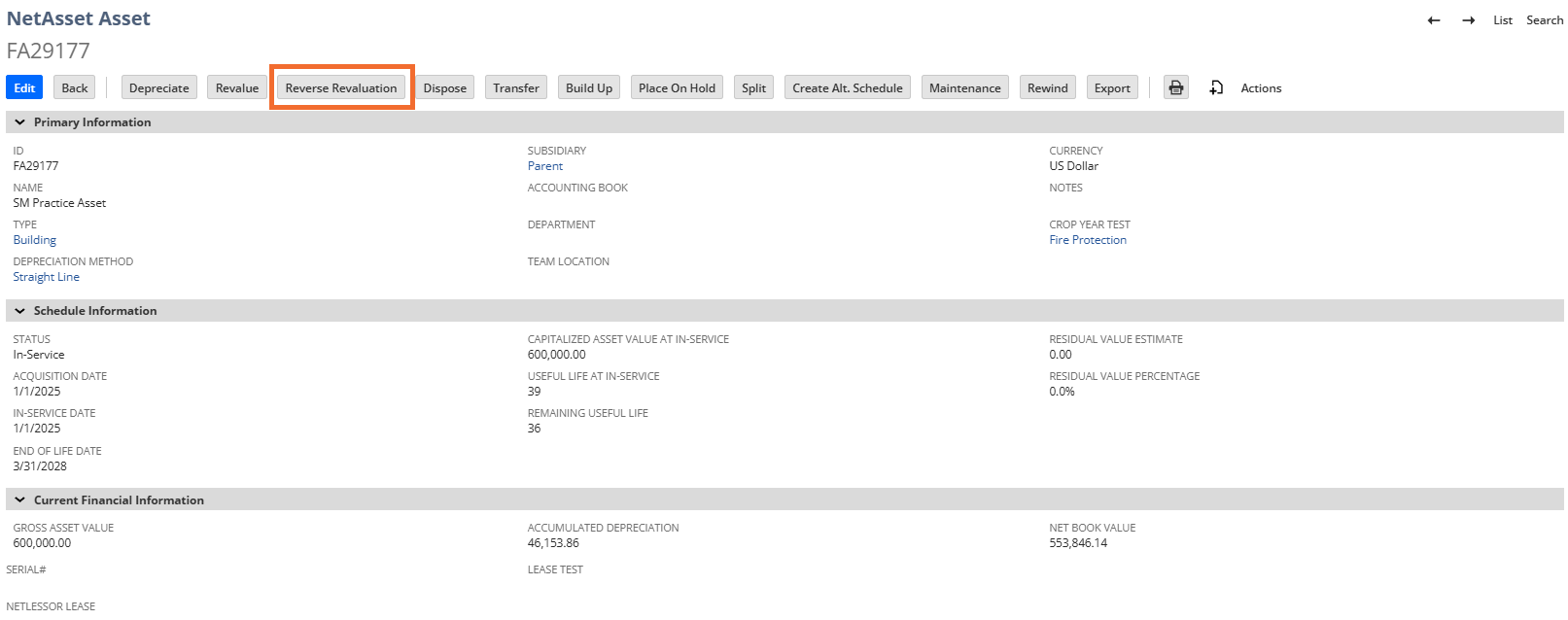Click the Depreciate button

click(x=158, y=87)
